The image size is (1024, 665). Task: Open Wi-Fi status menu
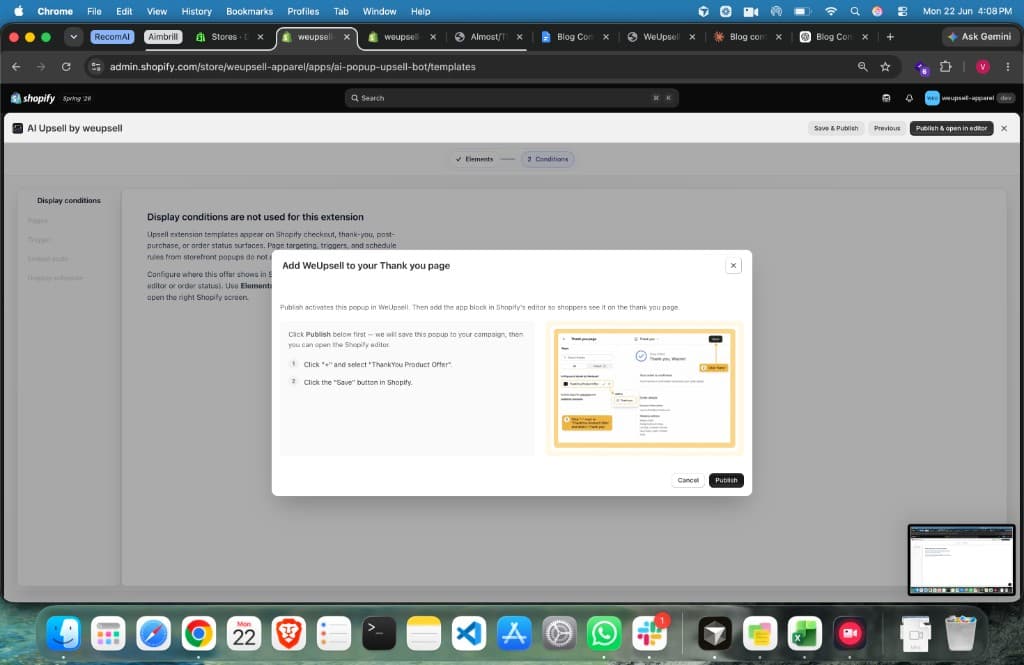coord(831,11)
